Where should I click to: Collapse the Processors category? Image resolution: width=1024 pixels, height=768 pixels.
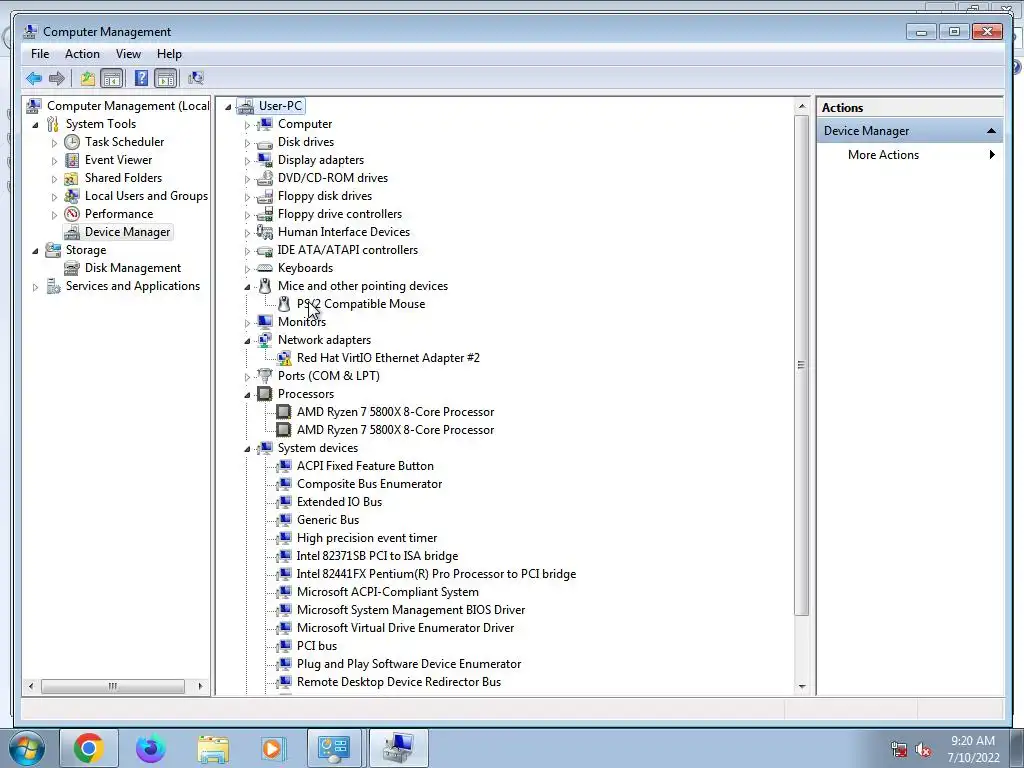(248, 395)
